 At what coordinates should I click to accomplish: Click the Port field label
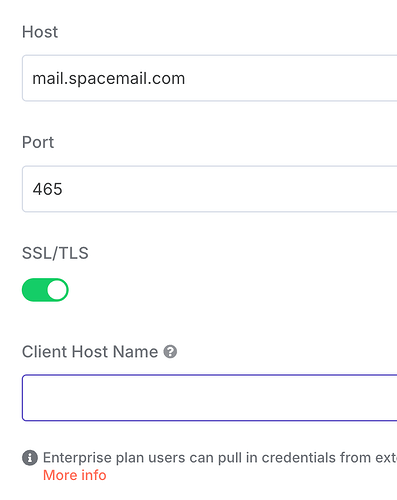click(38, 142)
